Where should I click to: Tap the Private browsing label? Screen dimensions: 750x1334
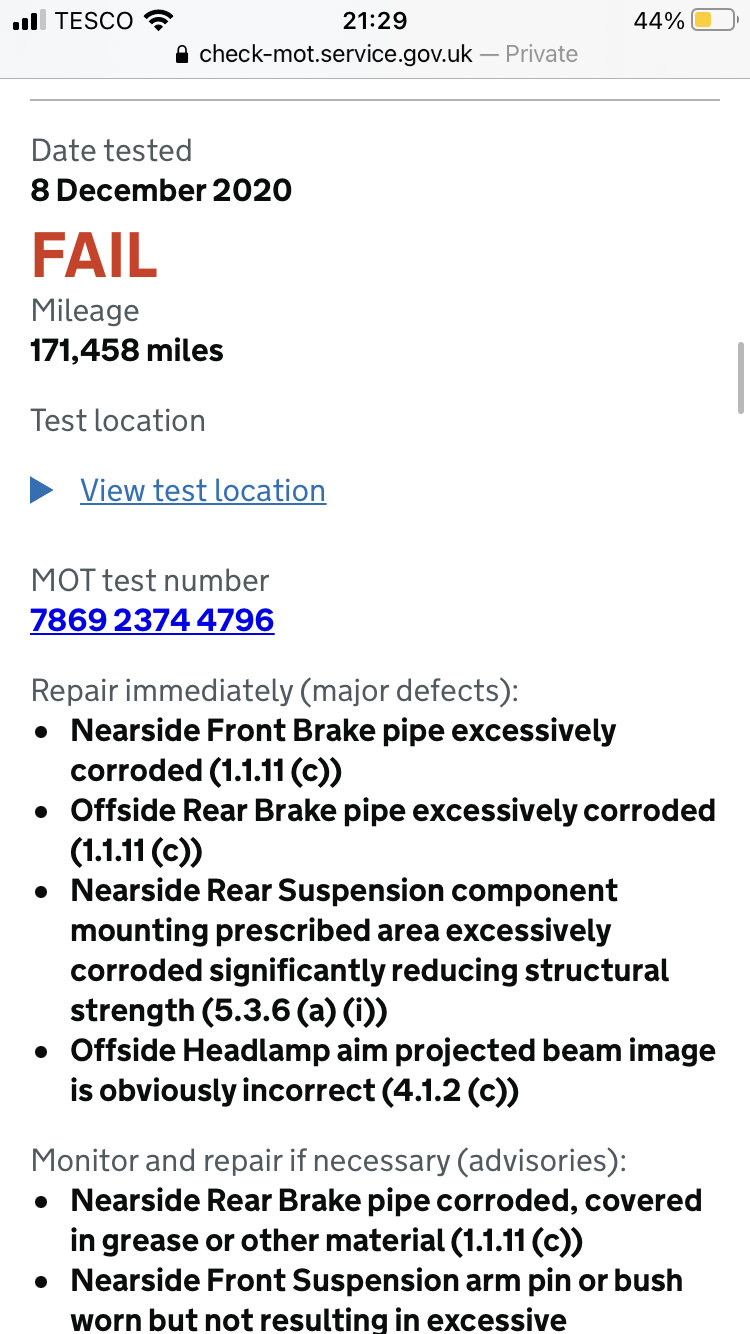541,54
